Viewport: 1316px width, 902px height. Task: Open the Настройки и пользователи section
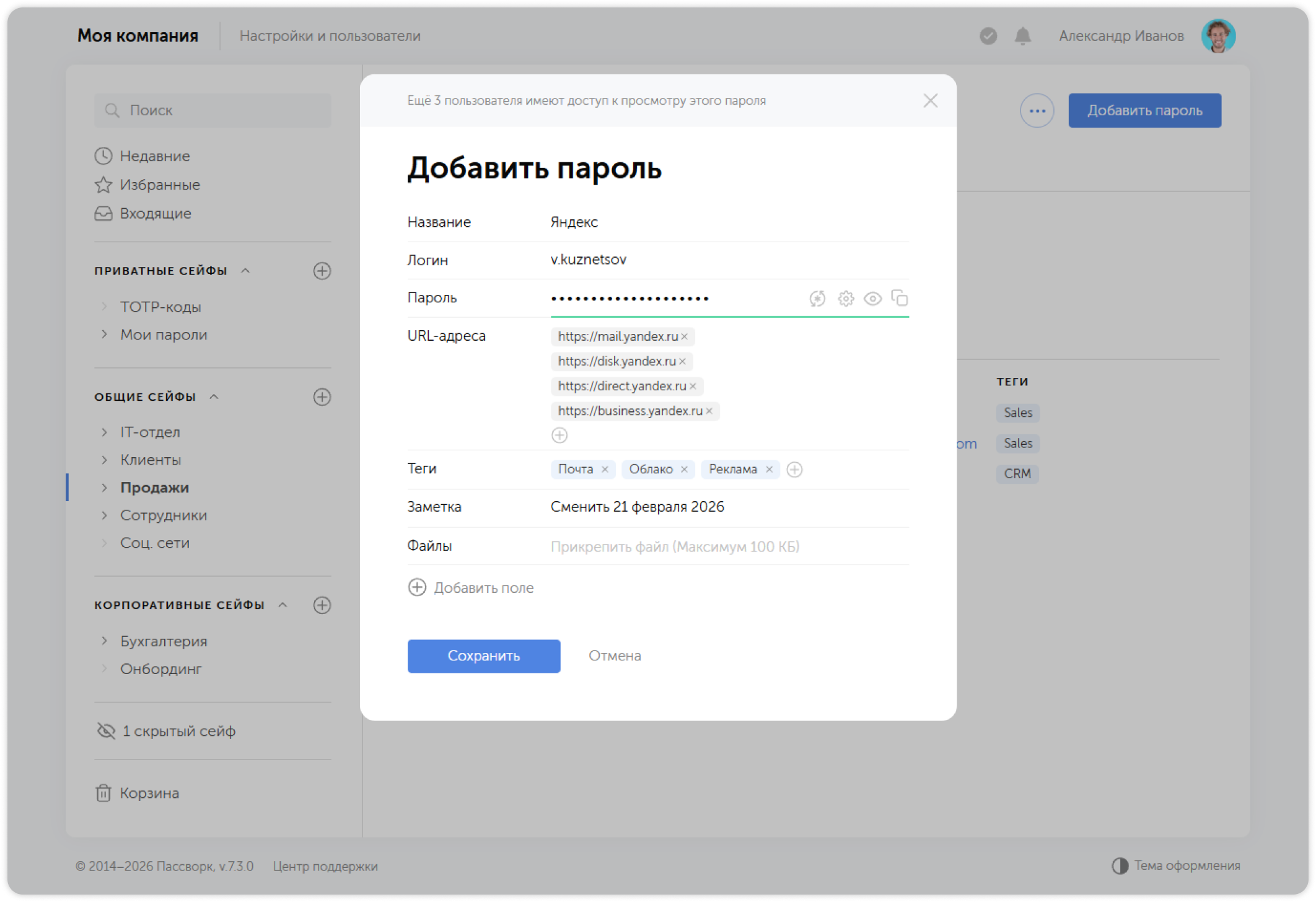pyautogui.click(x=331, y=35)
